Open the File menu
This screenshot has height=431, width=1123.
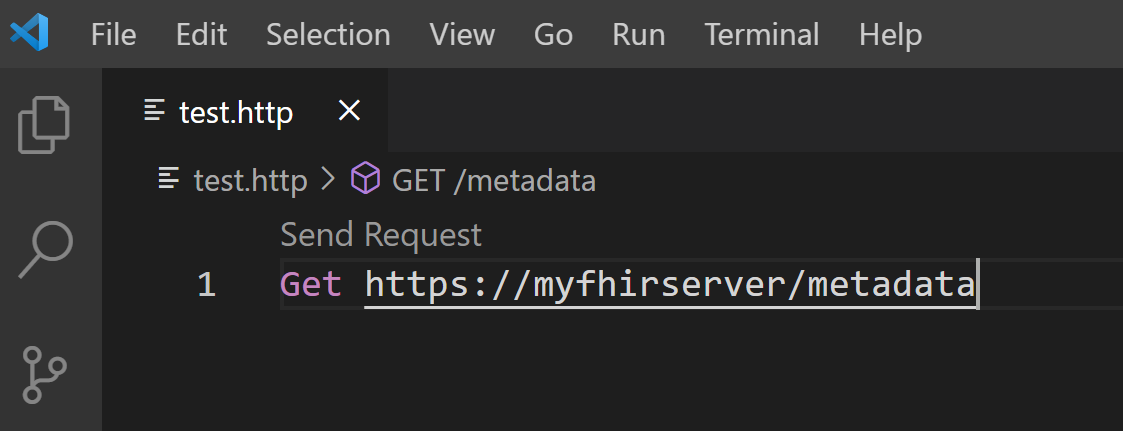(113, 34)
